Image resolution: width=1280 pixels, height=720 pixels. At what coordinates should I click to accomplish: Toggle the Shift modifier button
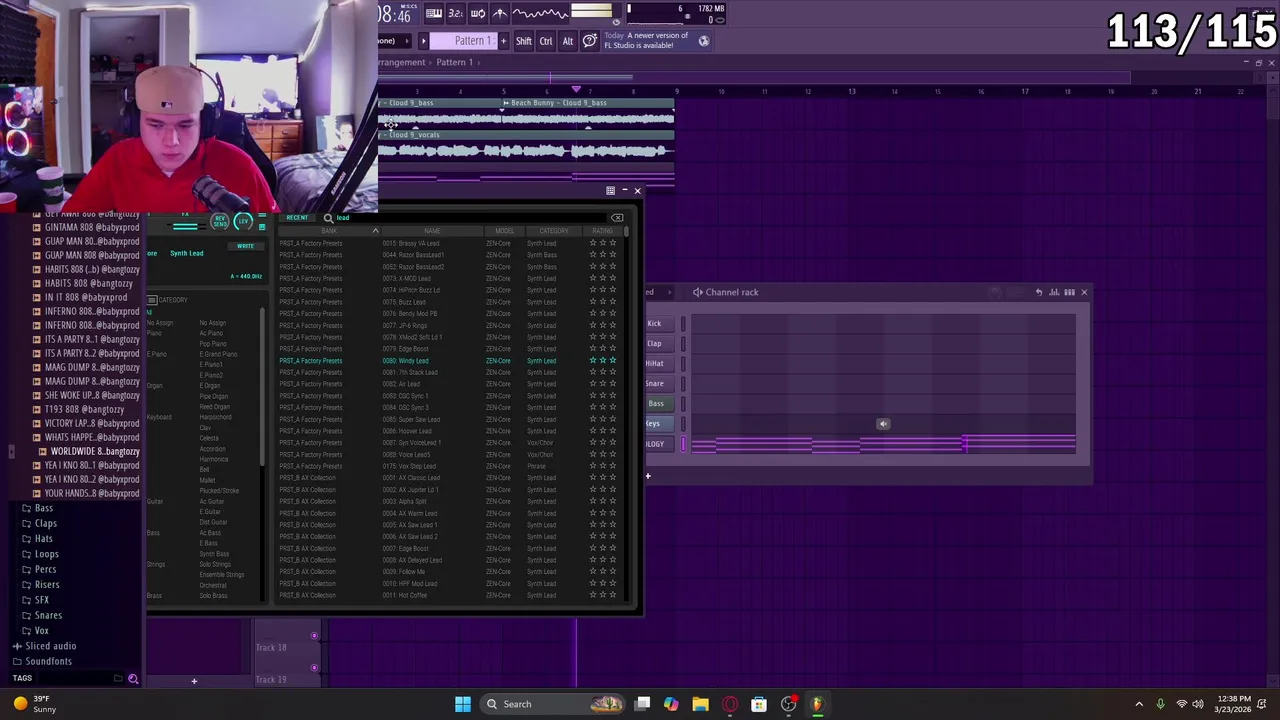[523, 41]
